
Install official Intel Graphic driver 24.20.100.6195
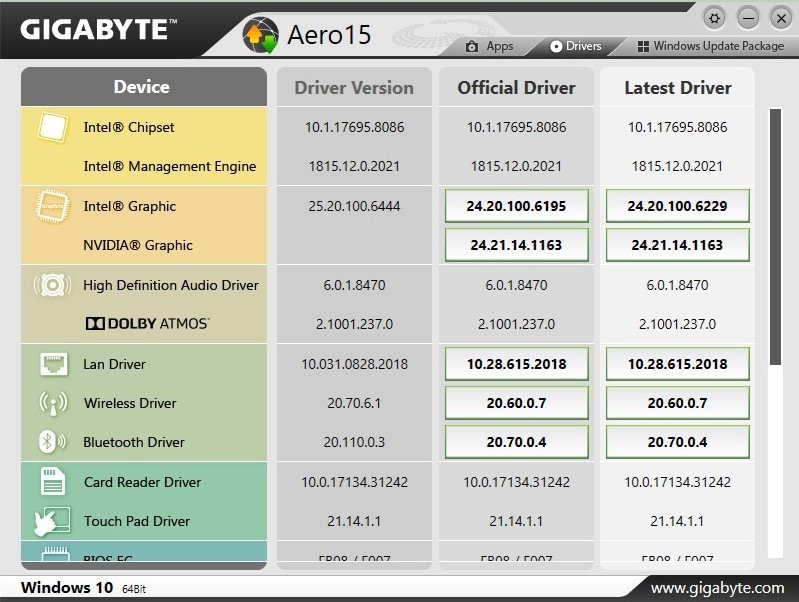516,206
